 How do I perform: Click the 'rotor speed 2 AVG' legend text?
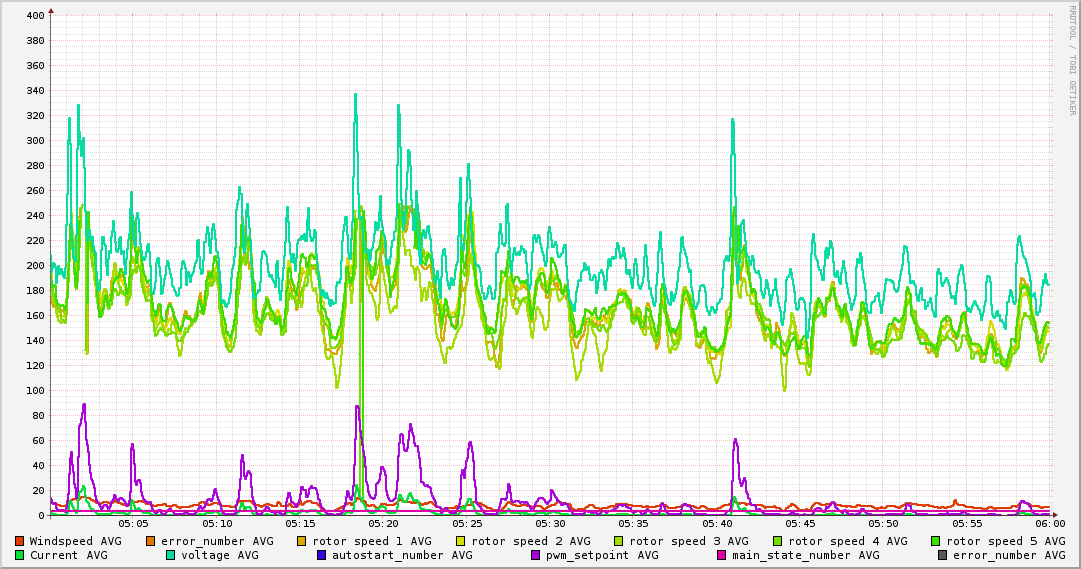point(531,541)
